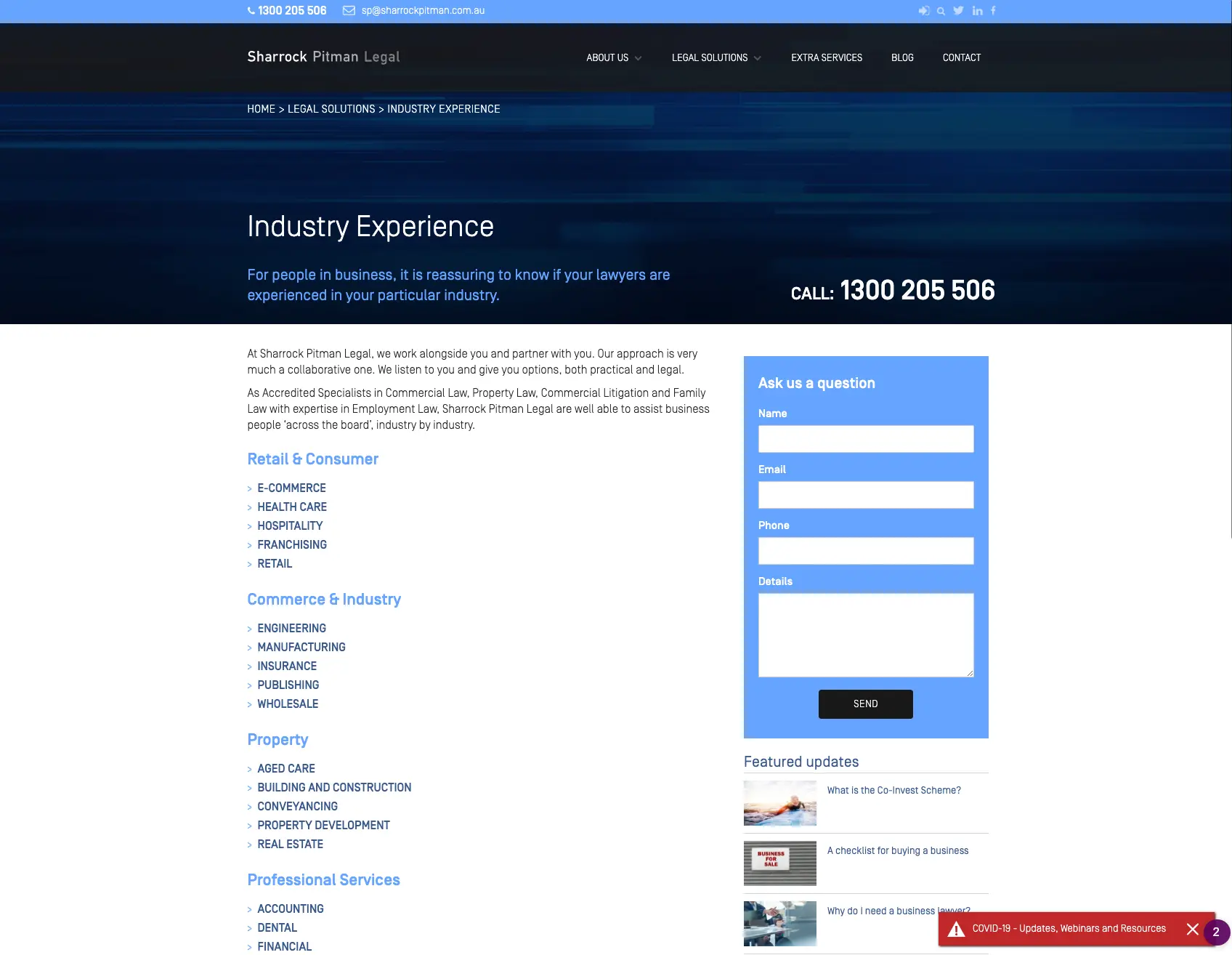Screen dimensions: 1232x955
Task: Click the email envelope icon in top bar
Action: pos(349,11)
